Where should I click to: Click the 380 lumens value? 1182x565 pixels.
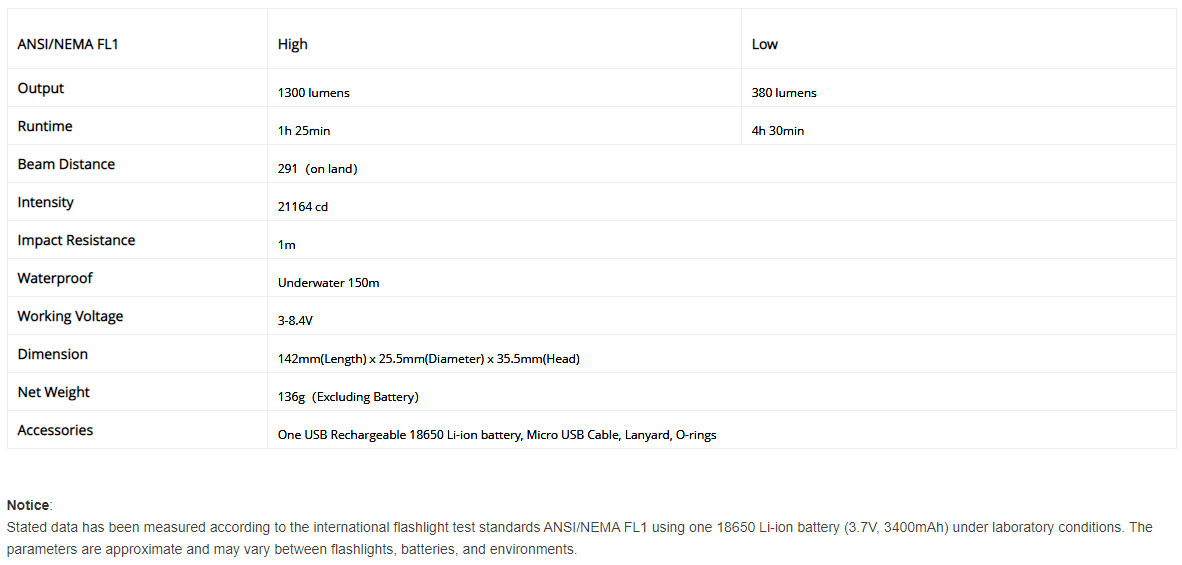coord(784,93)
